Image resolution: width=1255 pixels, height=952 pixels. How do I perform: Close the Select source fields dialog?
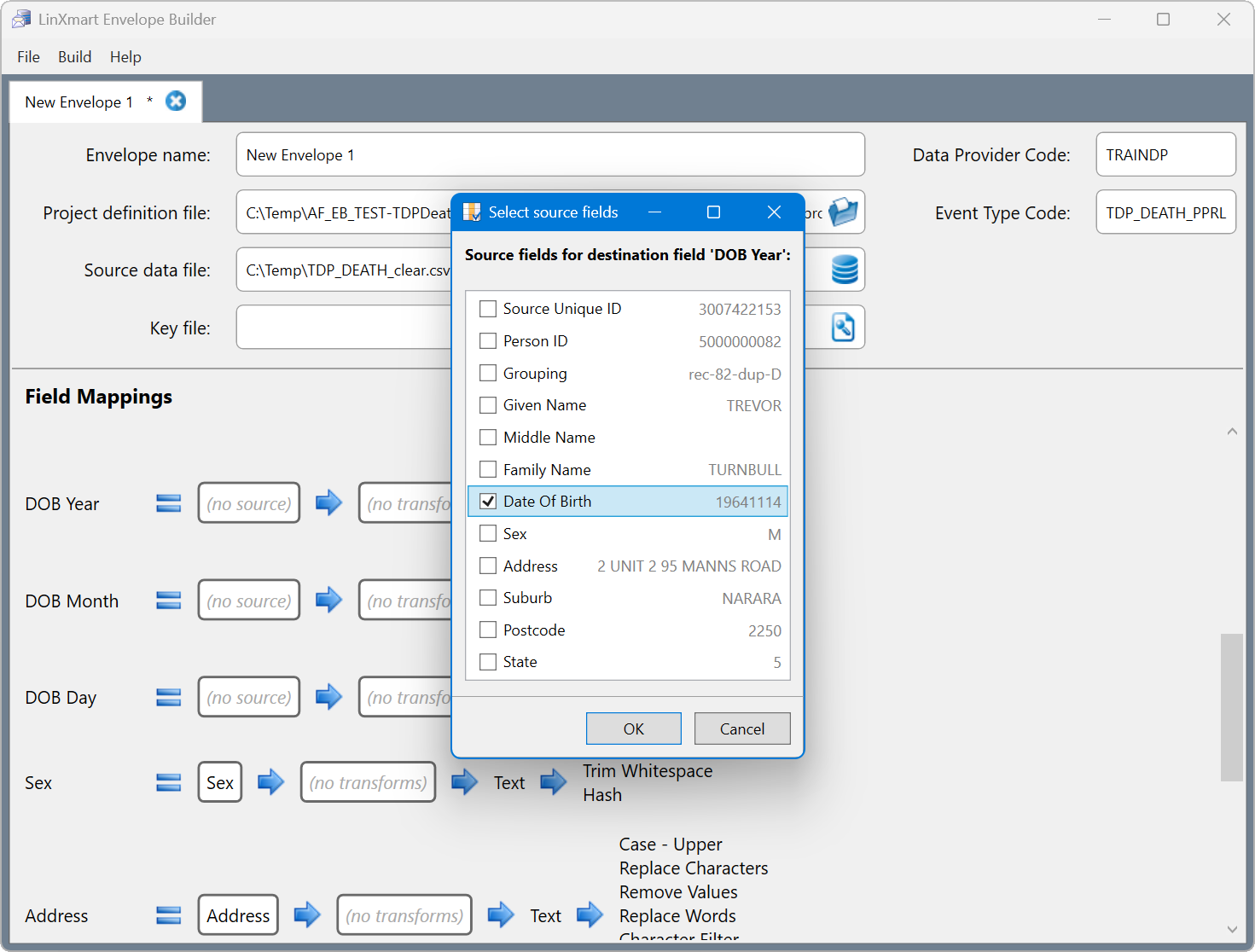click(774, 212)
